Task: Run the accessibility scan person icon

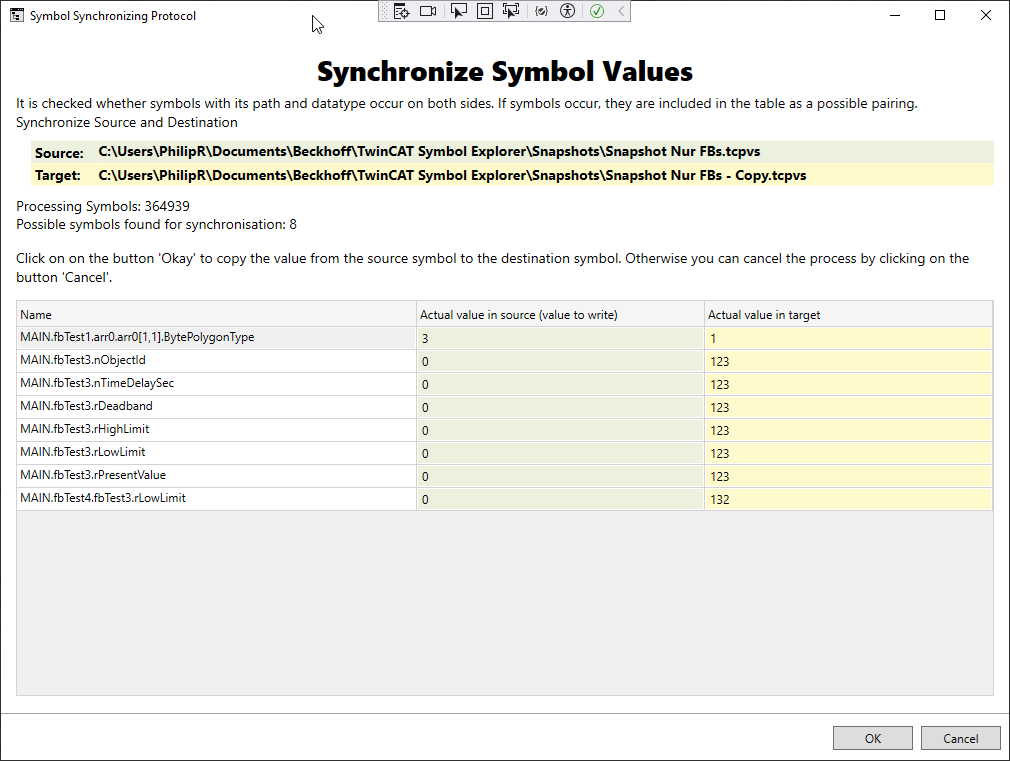Action: (x=567, y=11)
